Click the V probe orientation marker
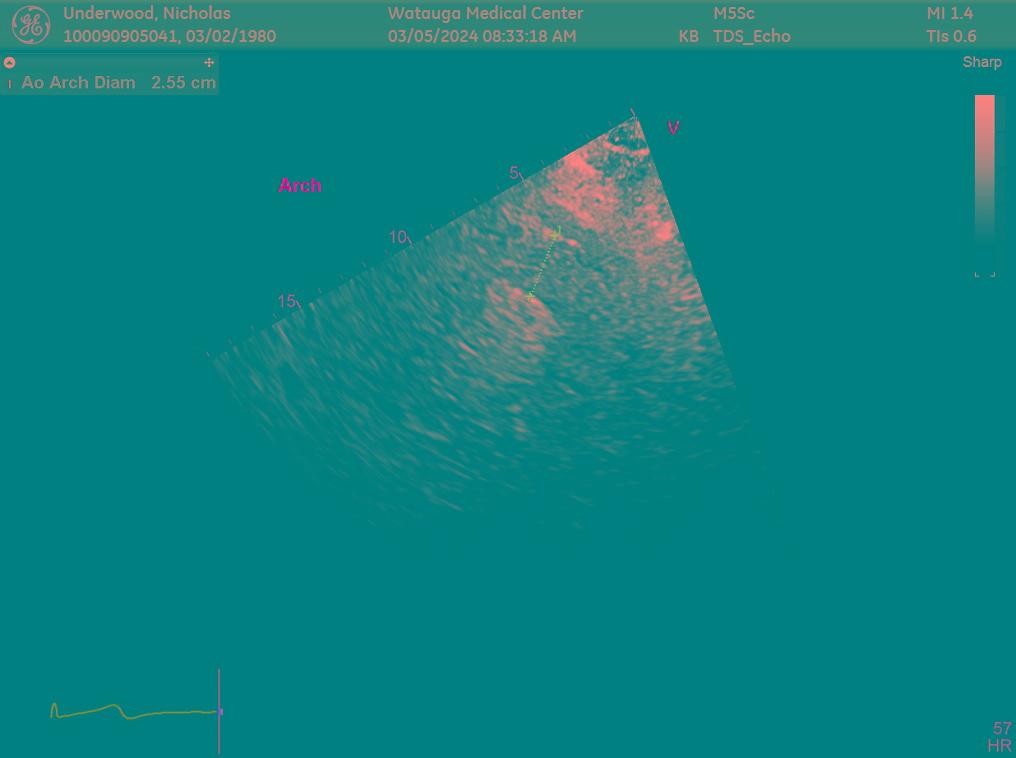The width and height of the screenshot is (1016, 758). point(674,128)
